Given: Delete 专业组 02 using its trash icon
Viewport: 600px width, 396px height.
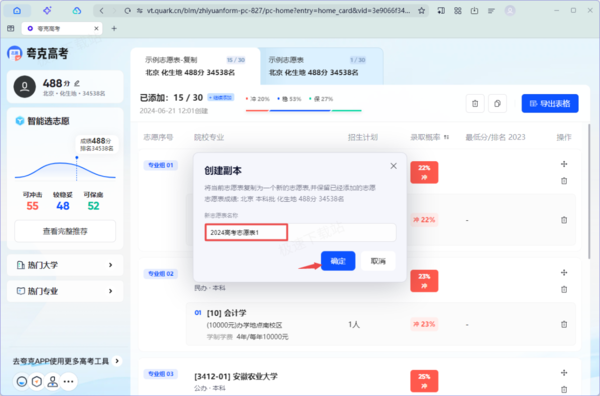Looking at the screenshot, I should click(564, 290).
